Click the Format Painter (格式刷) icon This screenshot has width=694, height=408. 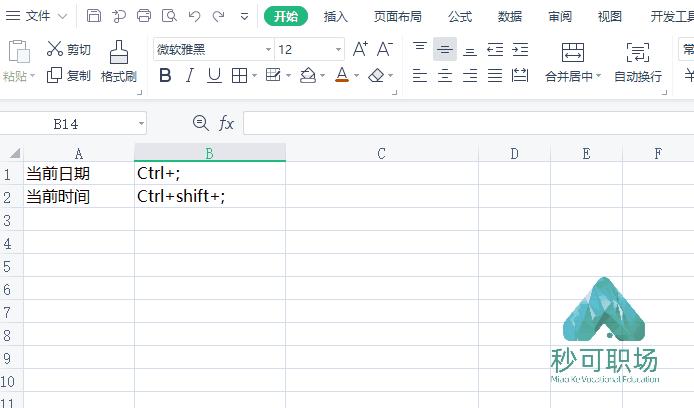(118, 52)
